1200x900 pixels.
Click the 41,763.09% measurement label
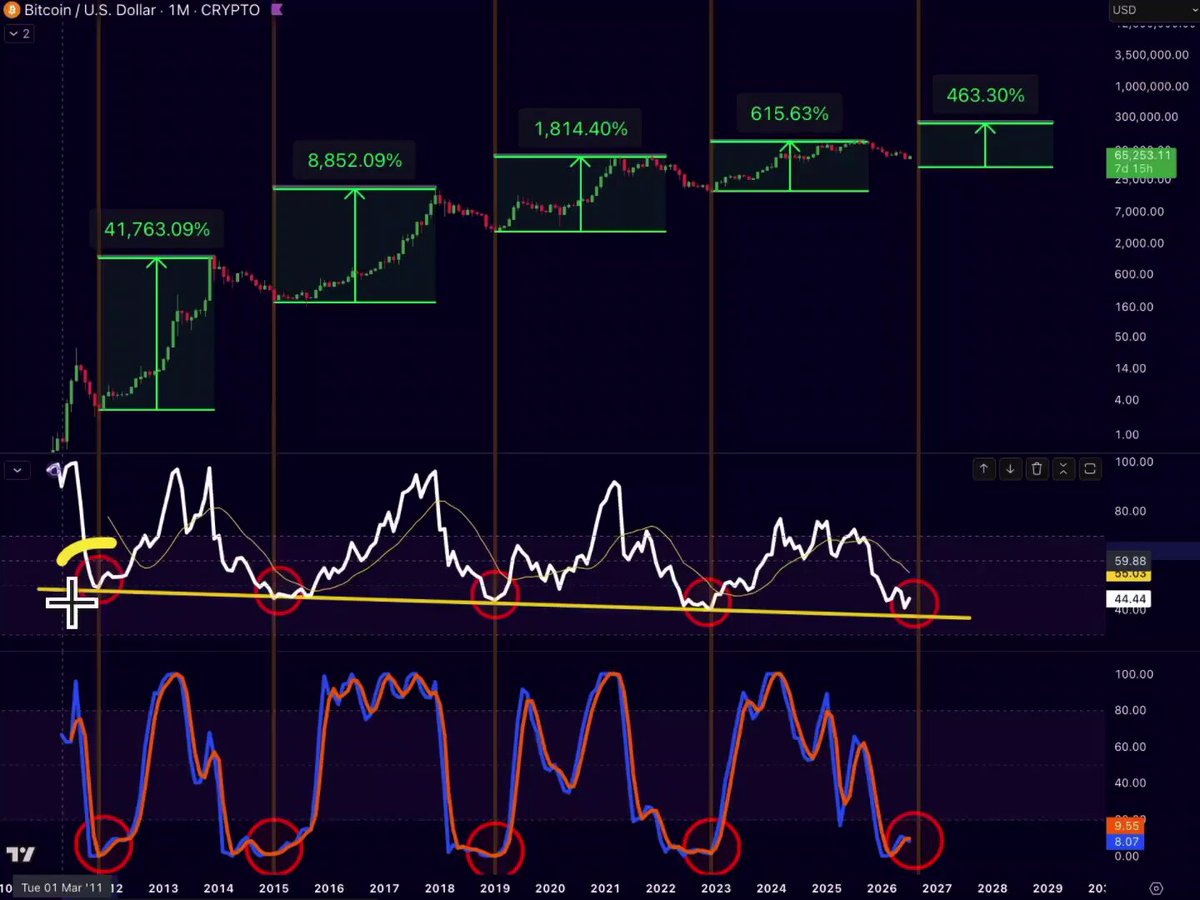pos(157,229)
